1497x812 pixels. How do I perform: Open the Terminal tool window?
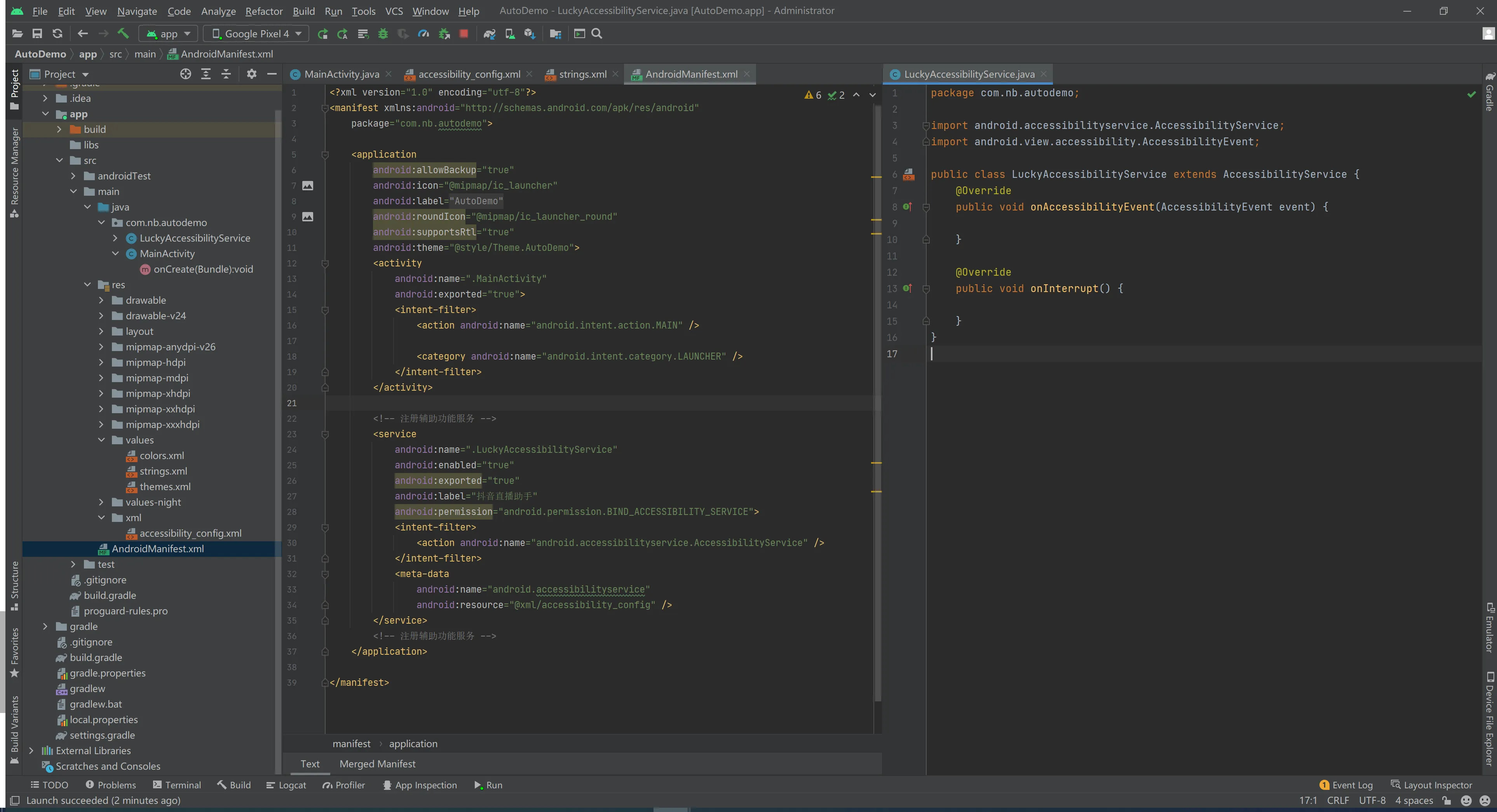[177, 785]
